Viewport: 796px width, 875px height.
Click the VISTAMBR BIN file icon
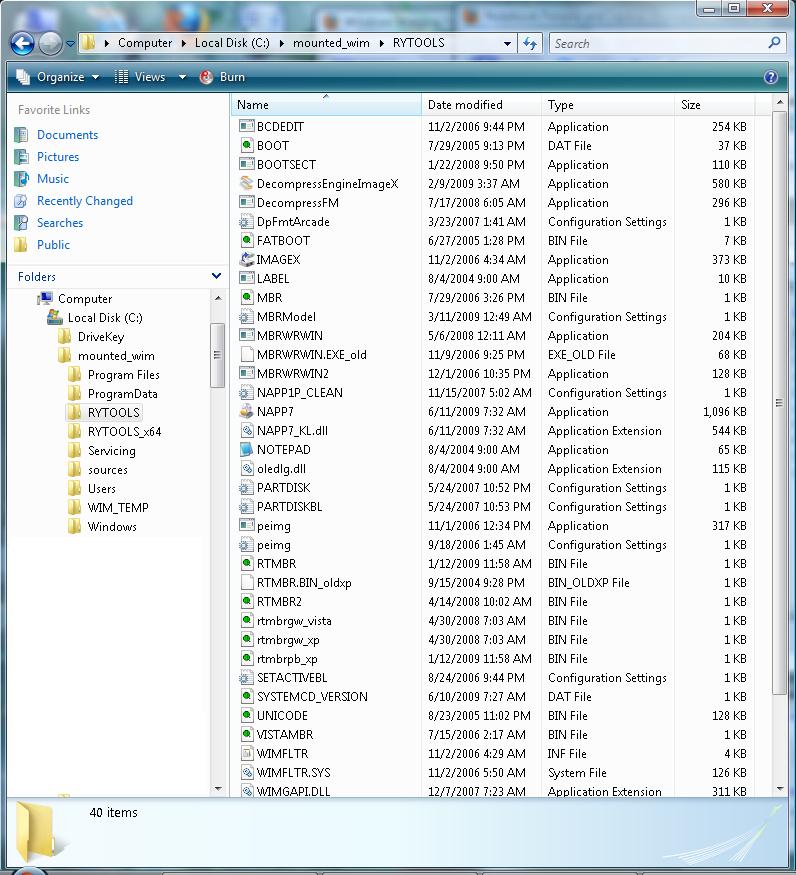click(x=246, y=734)
